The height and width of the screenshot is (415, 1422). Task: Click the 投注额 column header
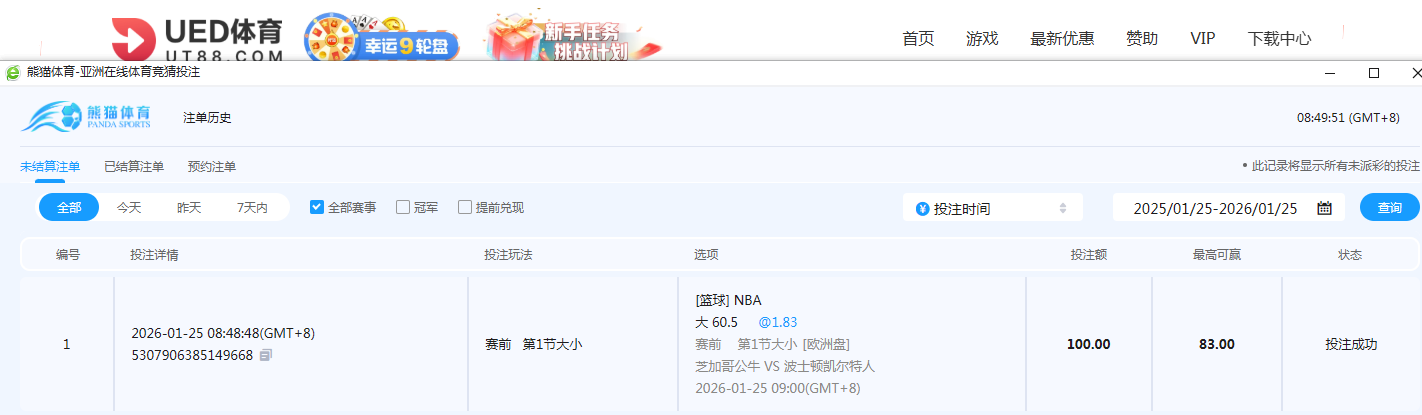[1088, 255]
